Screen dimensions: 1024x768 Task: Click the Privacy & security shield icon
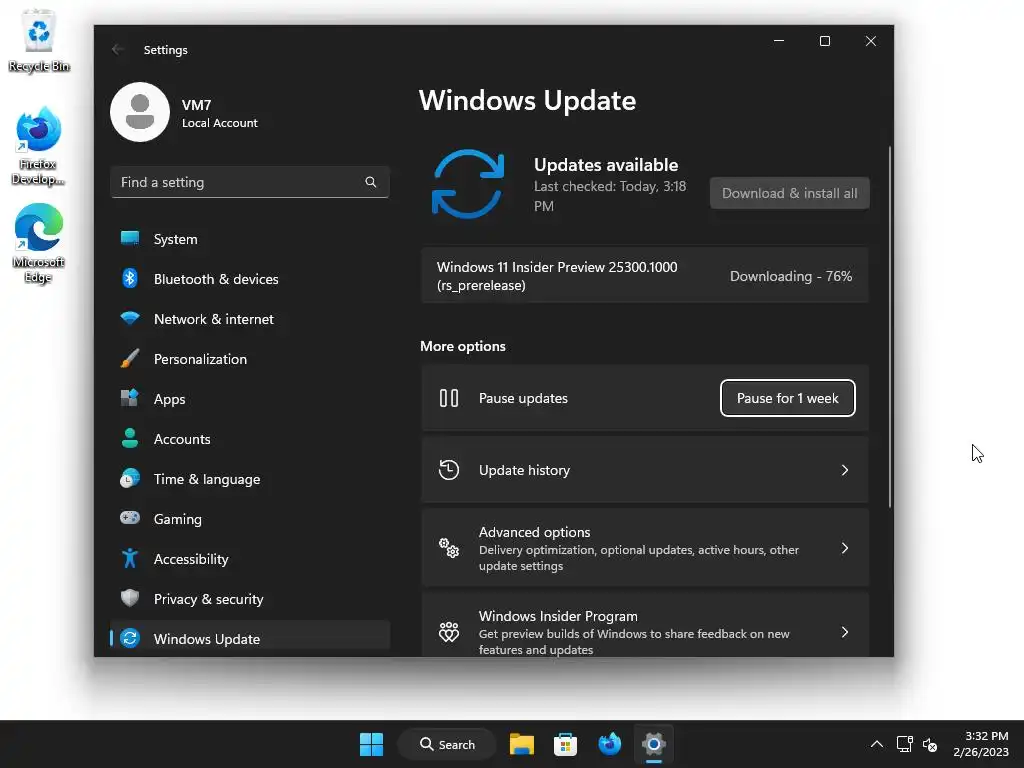coord(130,598)
